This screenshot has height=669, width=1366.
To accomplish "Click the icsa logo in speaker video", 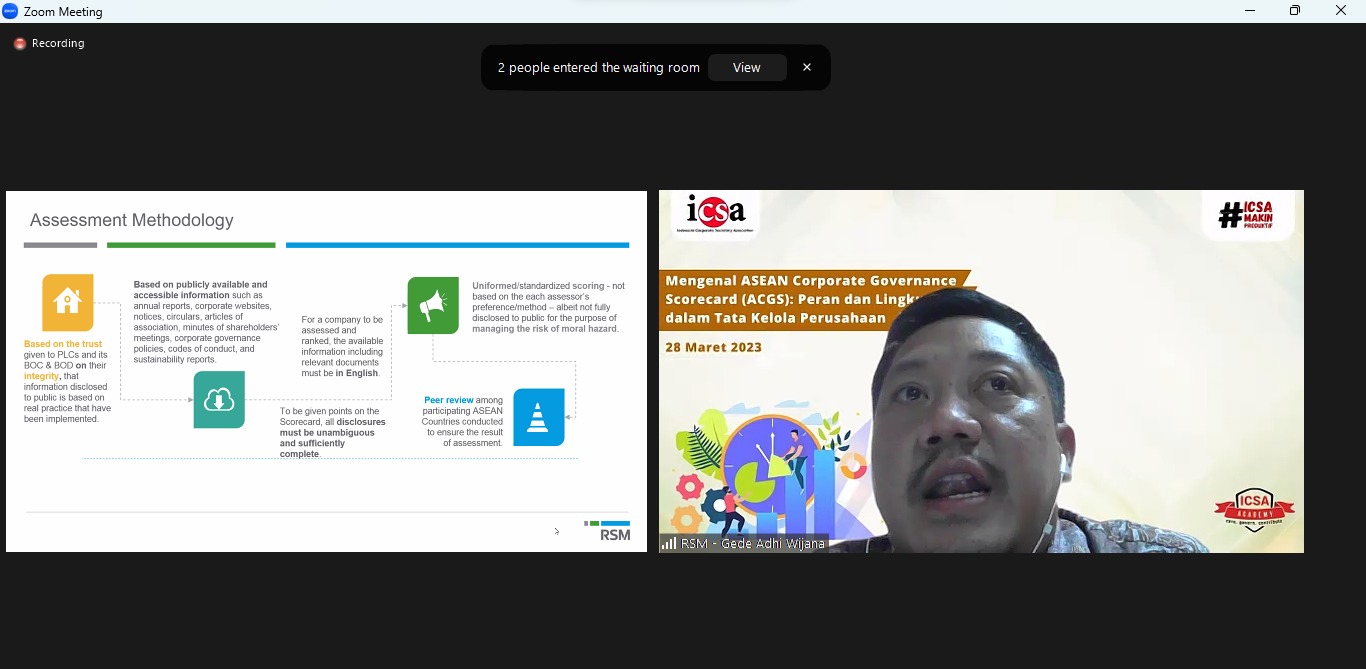I will point(715,213).
